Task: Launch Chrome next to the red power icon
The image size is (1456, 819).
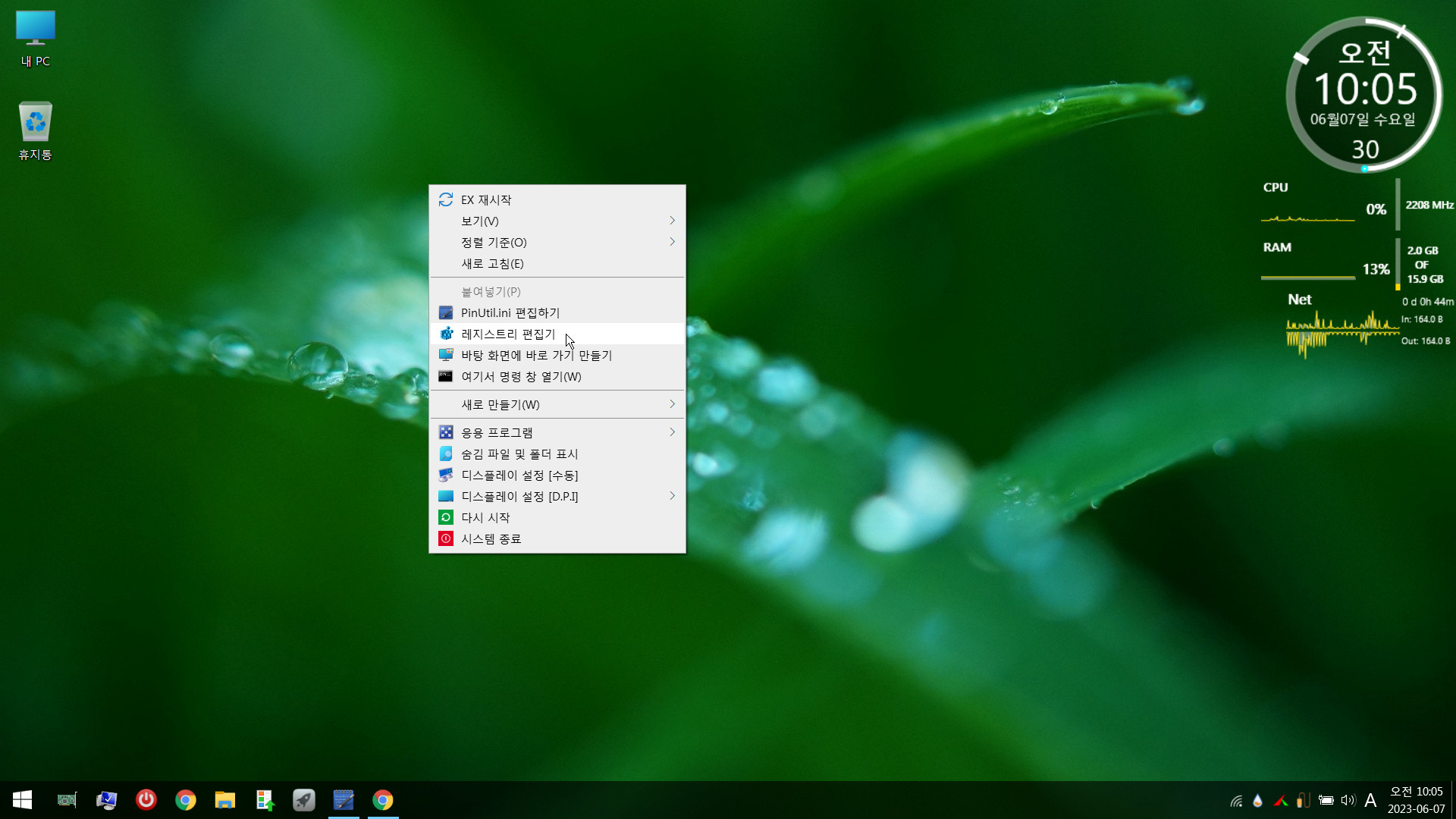Action: [x=186, y=800]
